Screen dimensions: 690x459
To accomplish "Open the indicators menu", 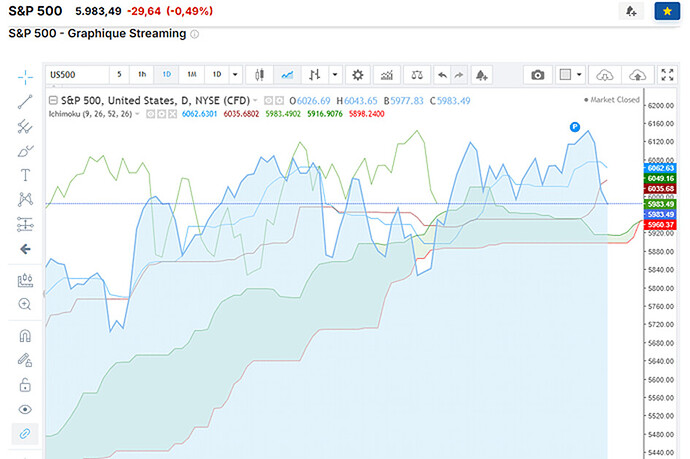I will click(387, 75).
